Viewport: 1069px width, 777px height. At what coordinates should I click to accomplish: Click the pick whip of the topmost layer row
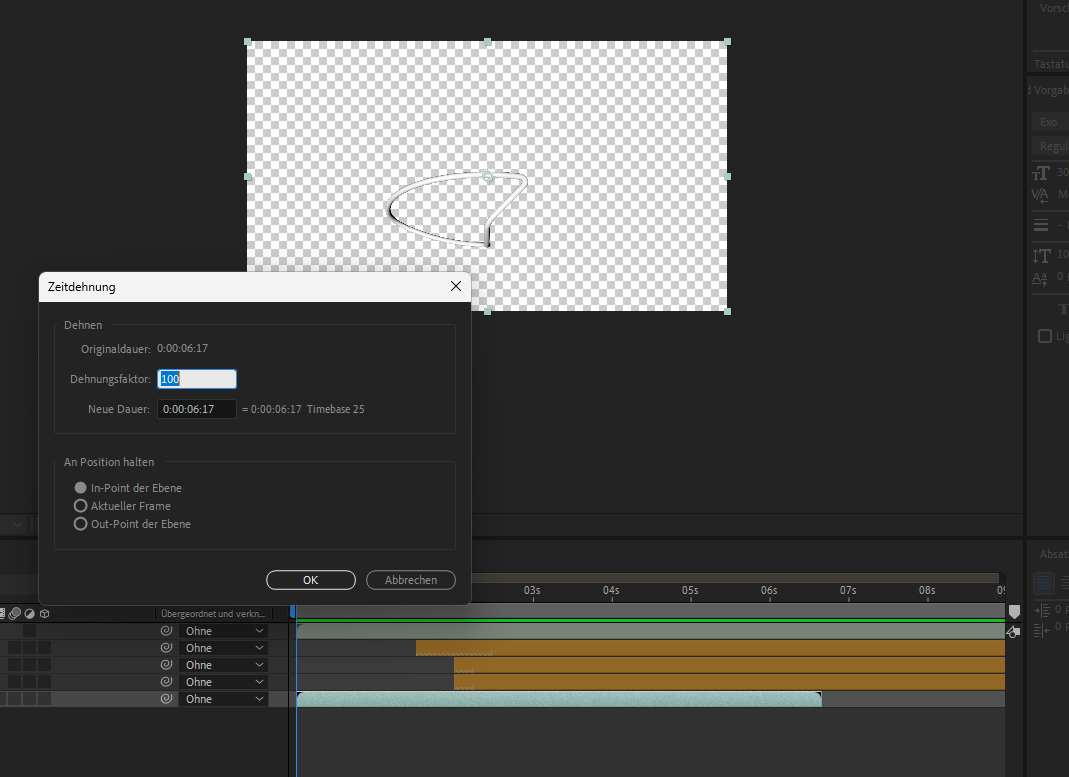point(166,630)
